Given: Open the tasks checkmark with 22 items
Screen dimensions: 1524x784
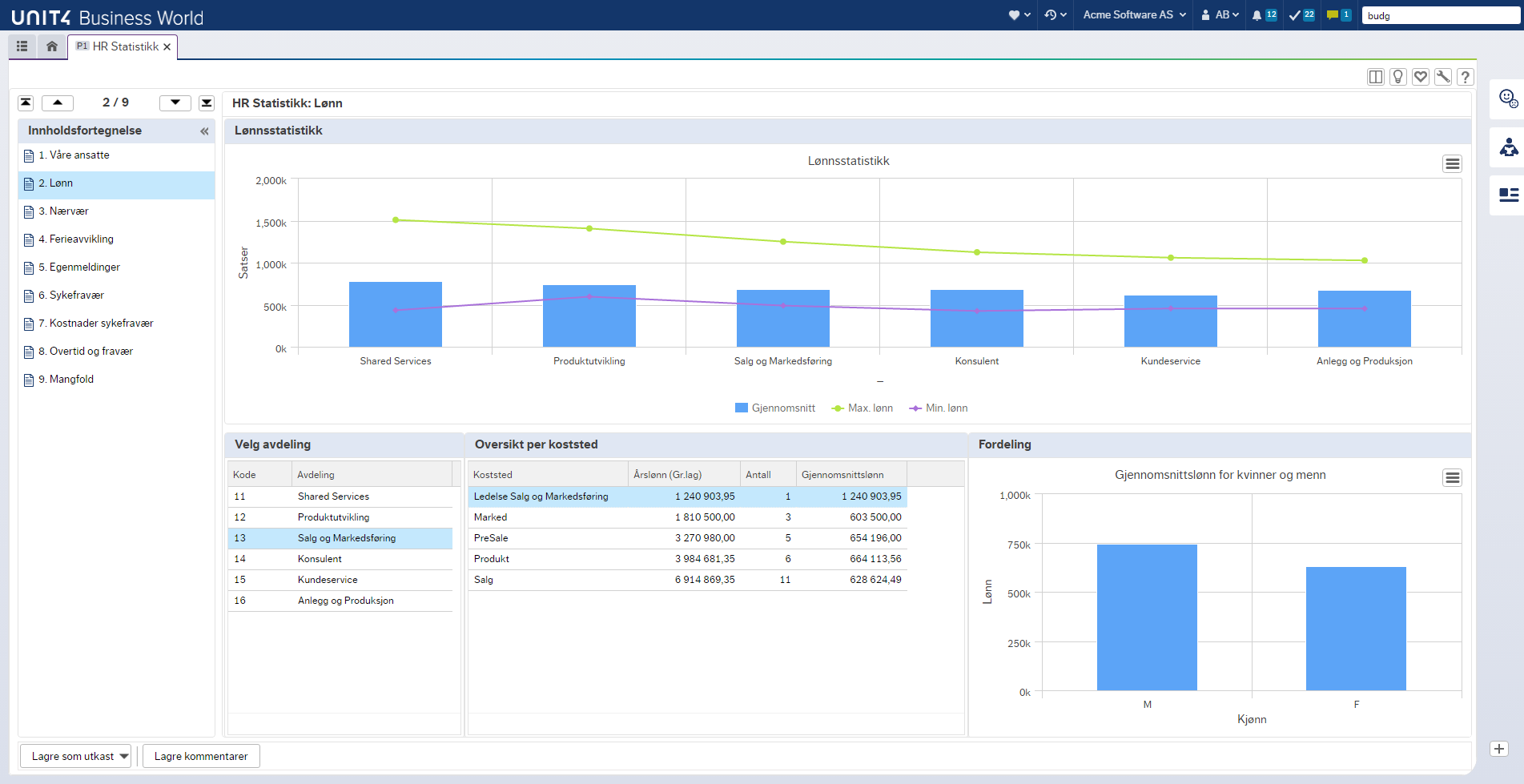Looking at the screenshot, I should 1301,15.
